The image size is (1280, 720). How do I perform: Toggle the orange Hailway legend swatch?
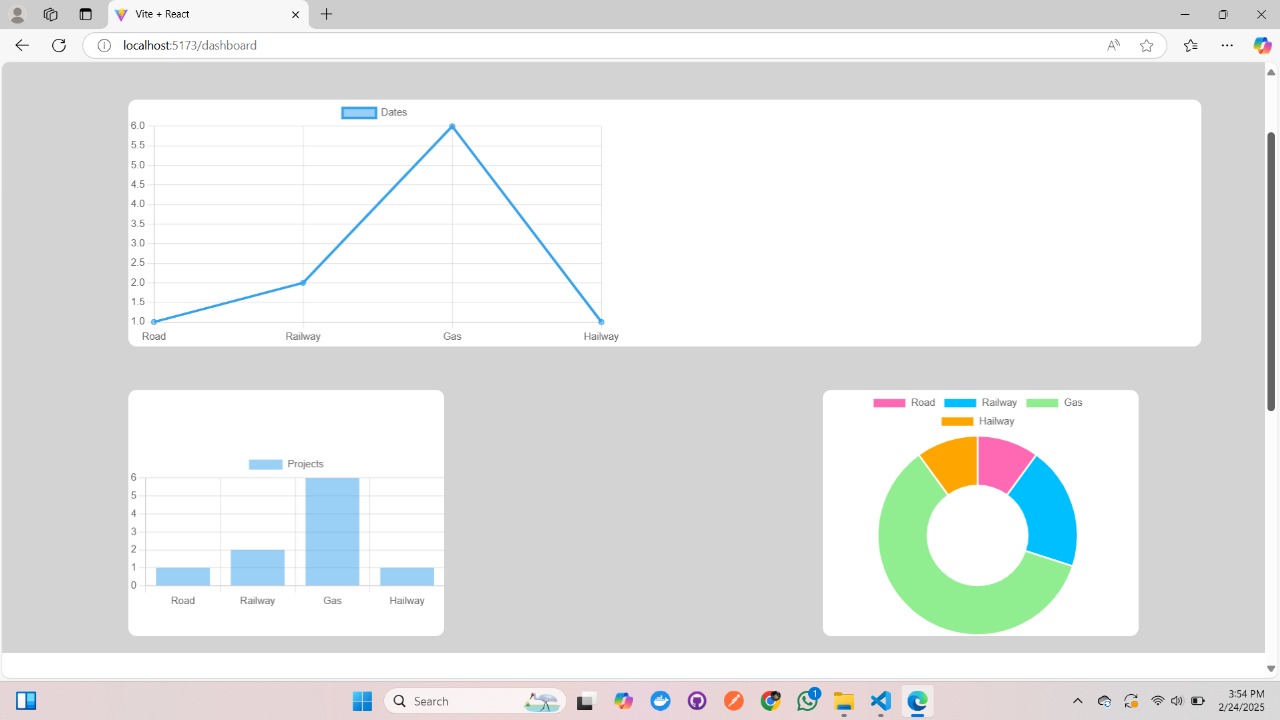point(957,421)
